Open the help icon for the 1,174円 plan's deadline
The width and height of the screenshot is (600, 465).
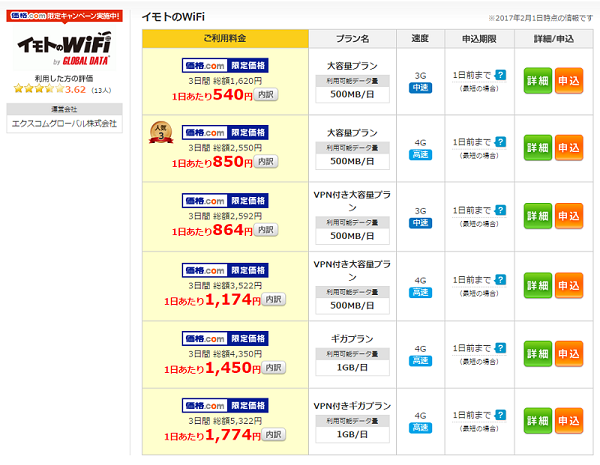coord(501,280)
